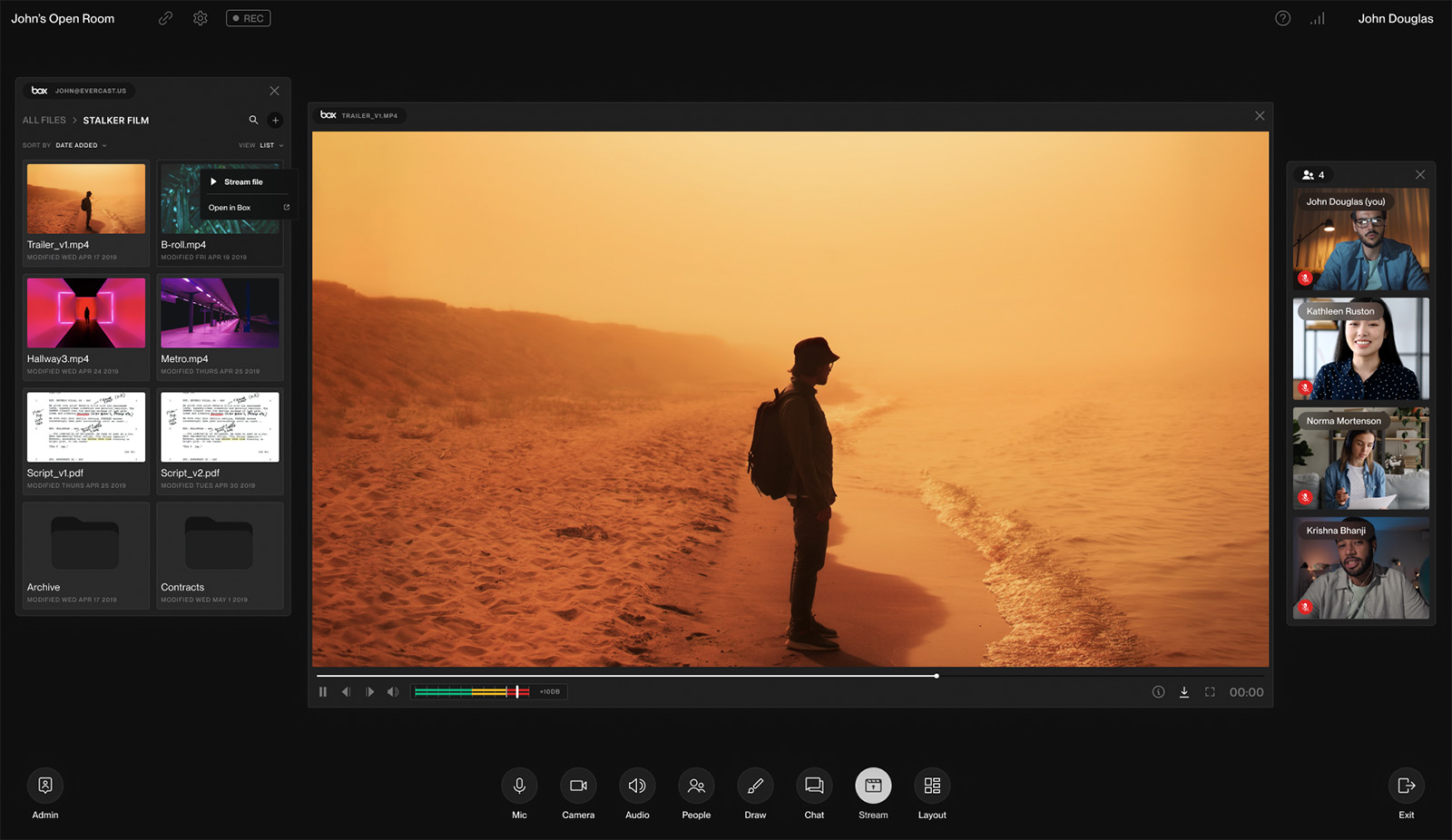Toggle Norma Mortenson muted mic indicator
Screen dimensions: 1452x840
(x=1305, y=497)
